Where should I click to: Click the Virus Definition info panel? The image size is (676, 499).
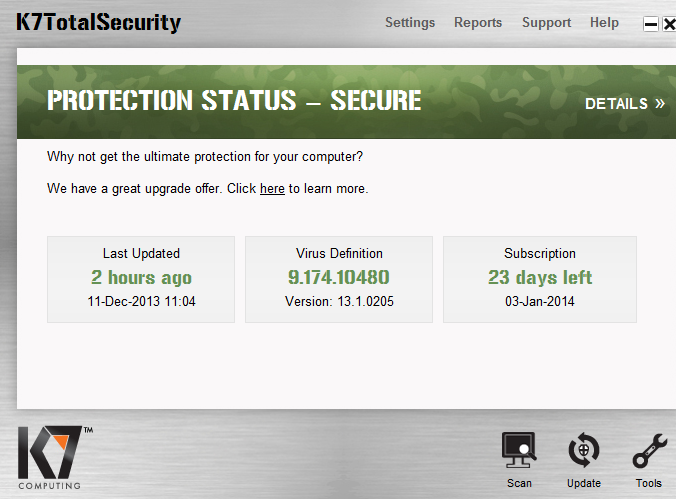[x=339, y=279]
